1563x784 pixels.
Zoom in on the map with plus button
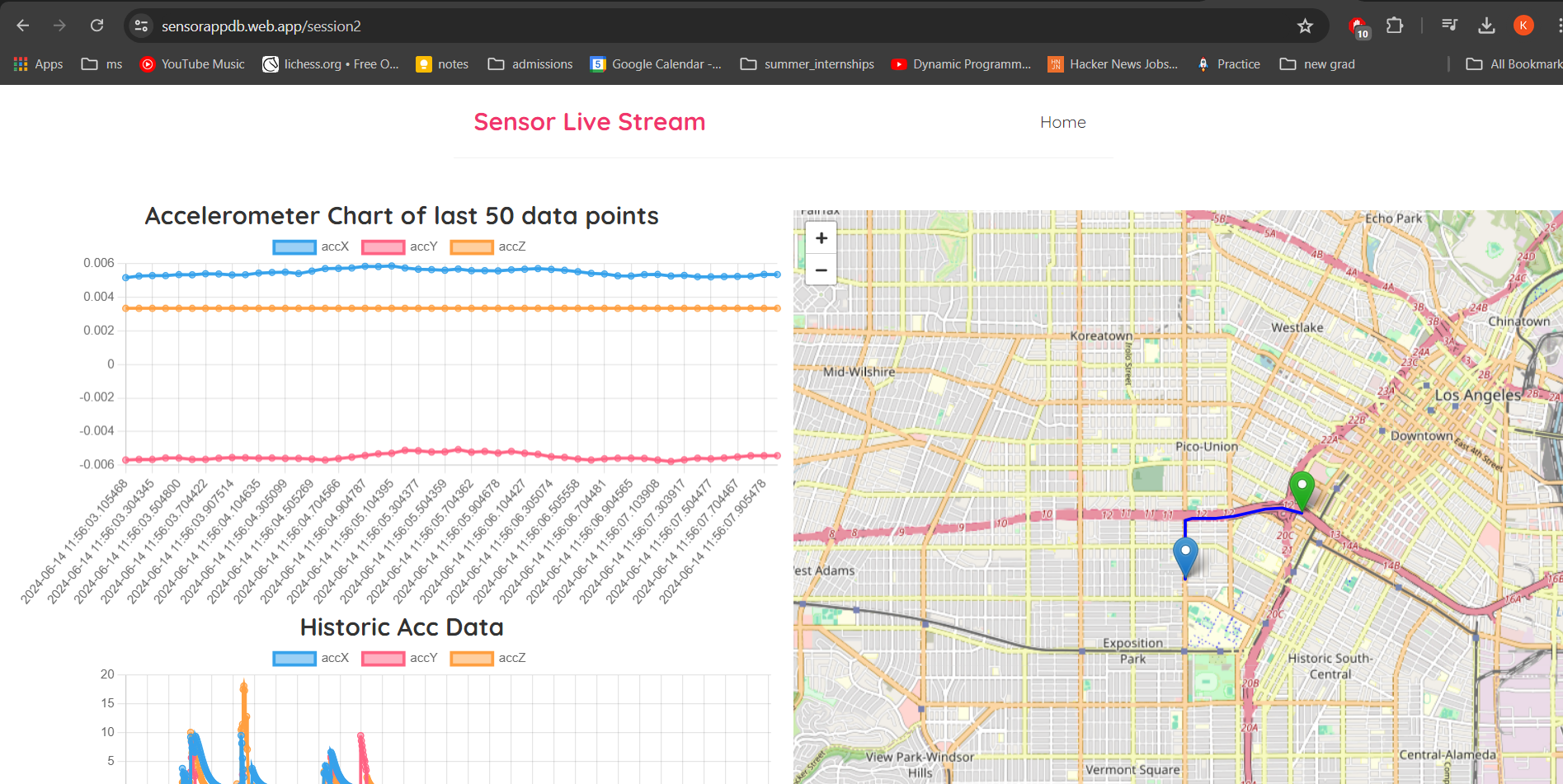click(x=821, y=238)
